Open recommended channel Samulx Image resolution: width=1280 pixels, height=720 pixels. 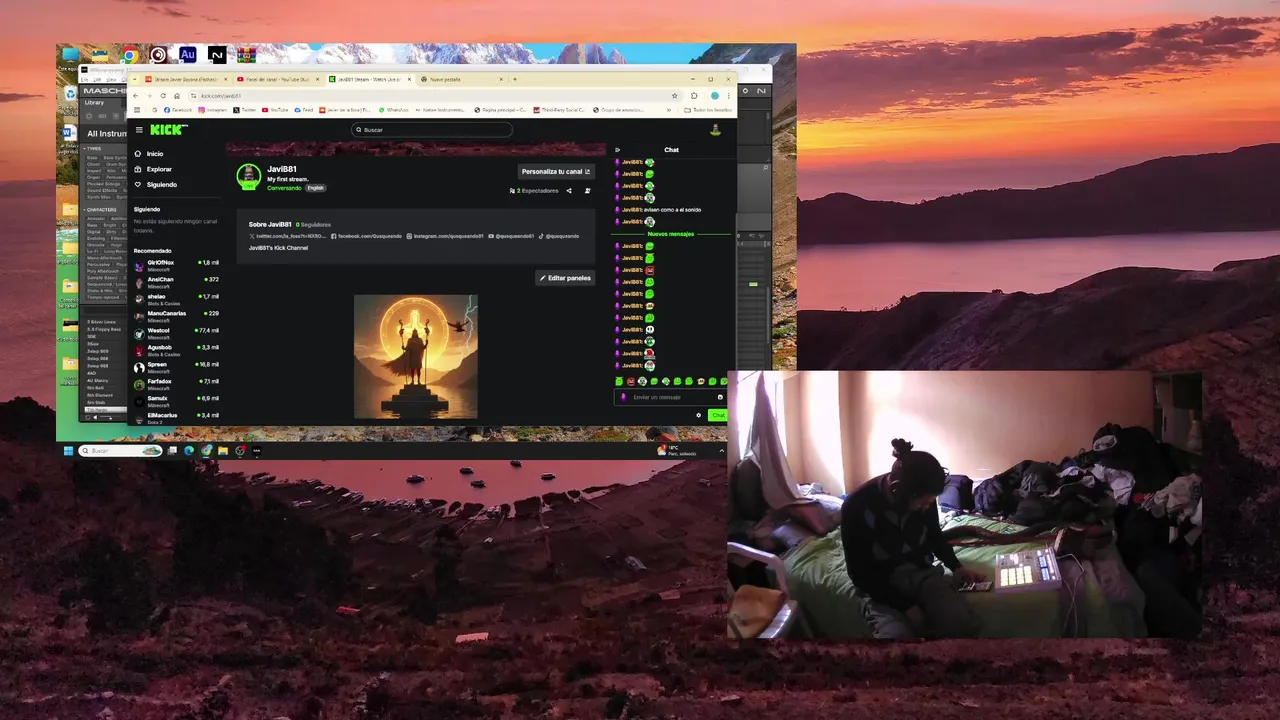[176, 401]
